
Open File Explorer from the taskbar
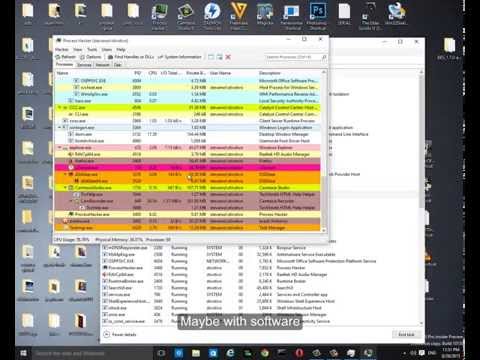tap(196, 353)
